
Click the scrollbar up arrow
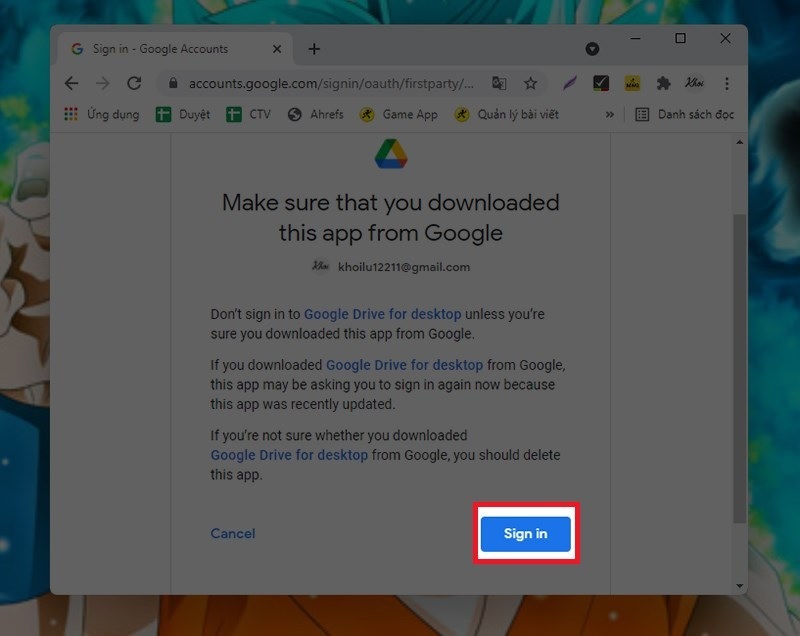pos(740,142)
